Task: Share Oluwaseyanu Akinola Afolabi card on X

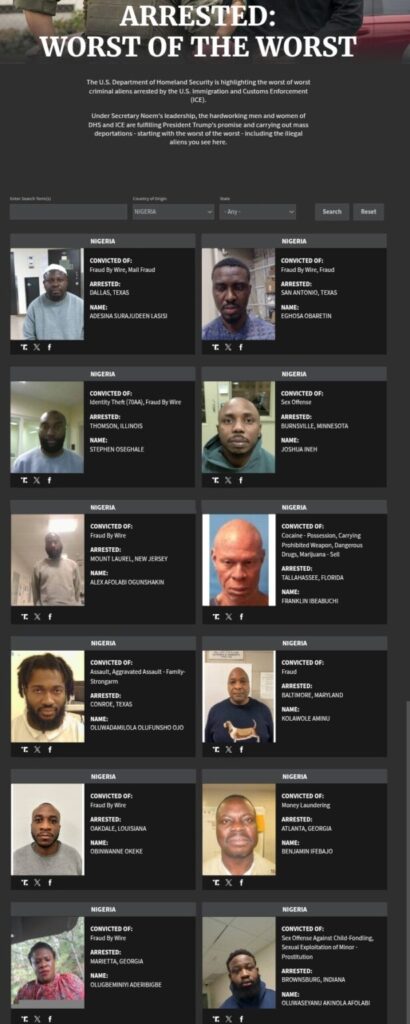Action: (228, 1018)
